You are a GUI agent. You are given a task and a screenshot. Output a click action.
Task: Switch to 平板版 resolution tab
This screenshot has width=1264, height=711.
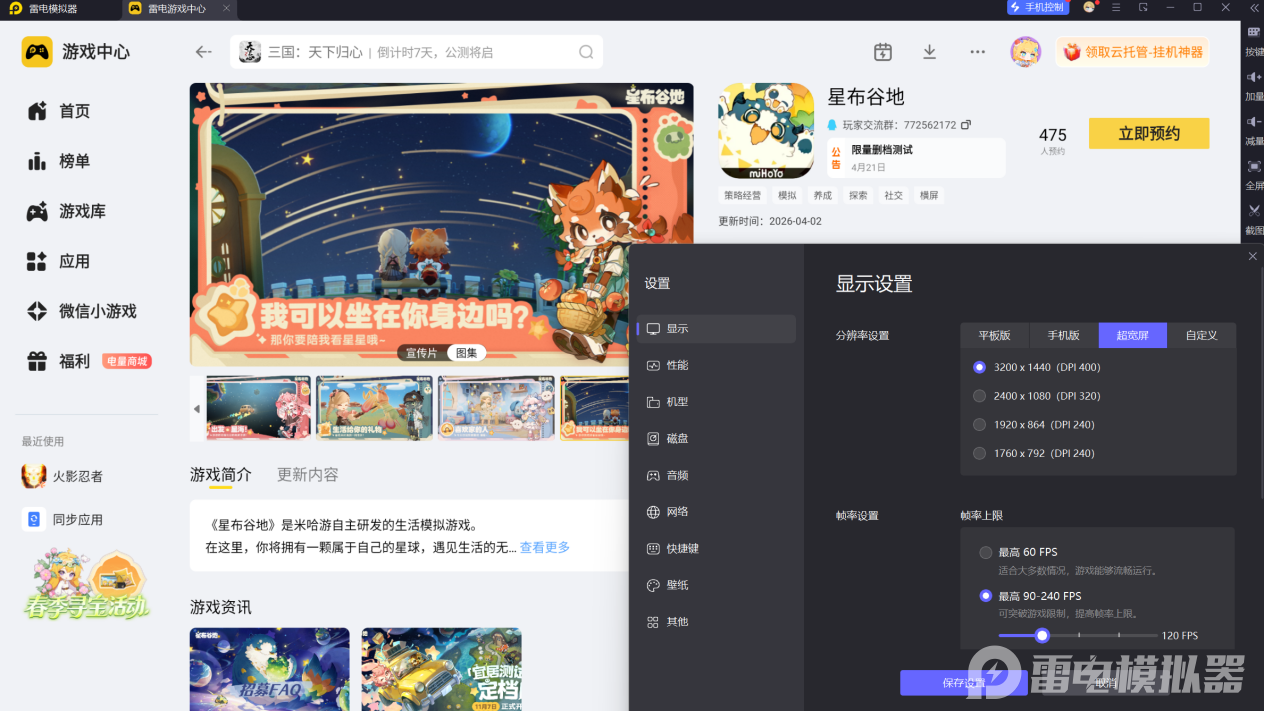pos(995,335)
